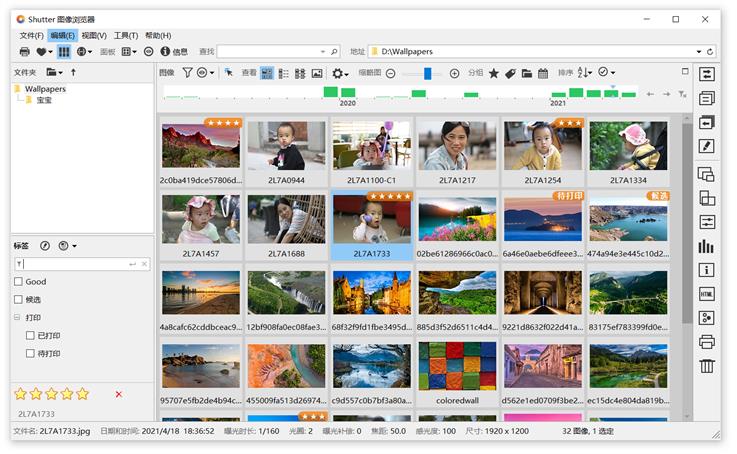Screen dimensions: 737x454
Task: Click the pencil edit tool in the right sidebar
Action: 706,146
